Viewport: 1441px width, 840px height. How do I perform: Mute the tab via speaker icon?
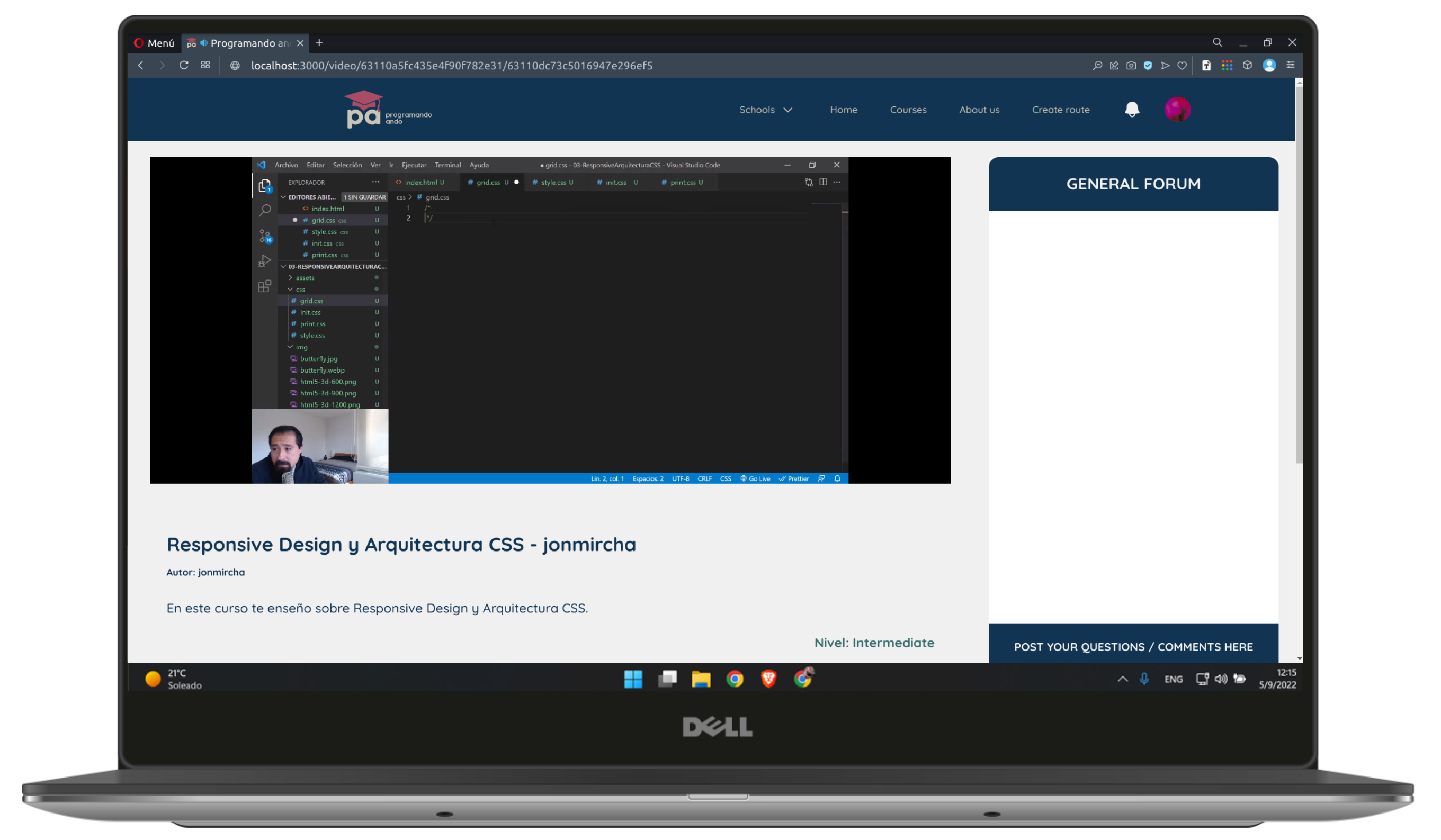[x=203, y=43]
